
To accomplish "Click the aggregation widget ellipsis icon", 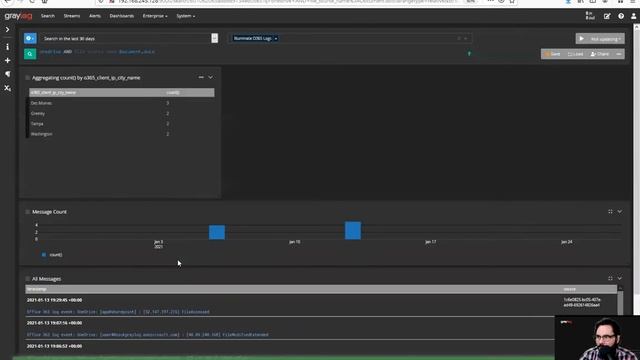I will [x=201, y=77].
